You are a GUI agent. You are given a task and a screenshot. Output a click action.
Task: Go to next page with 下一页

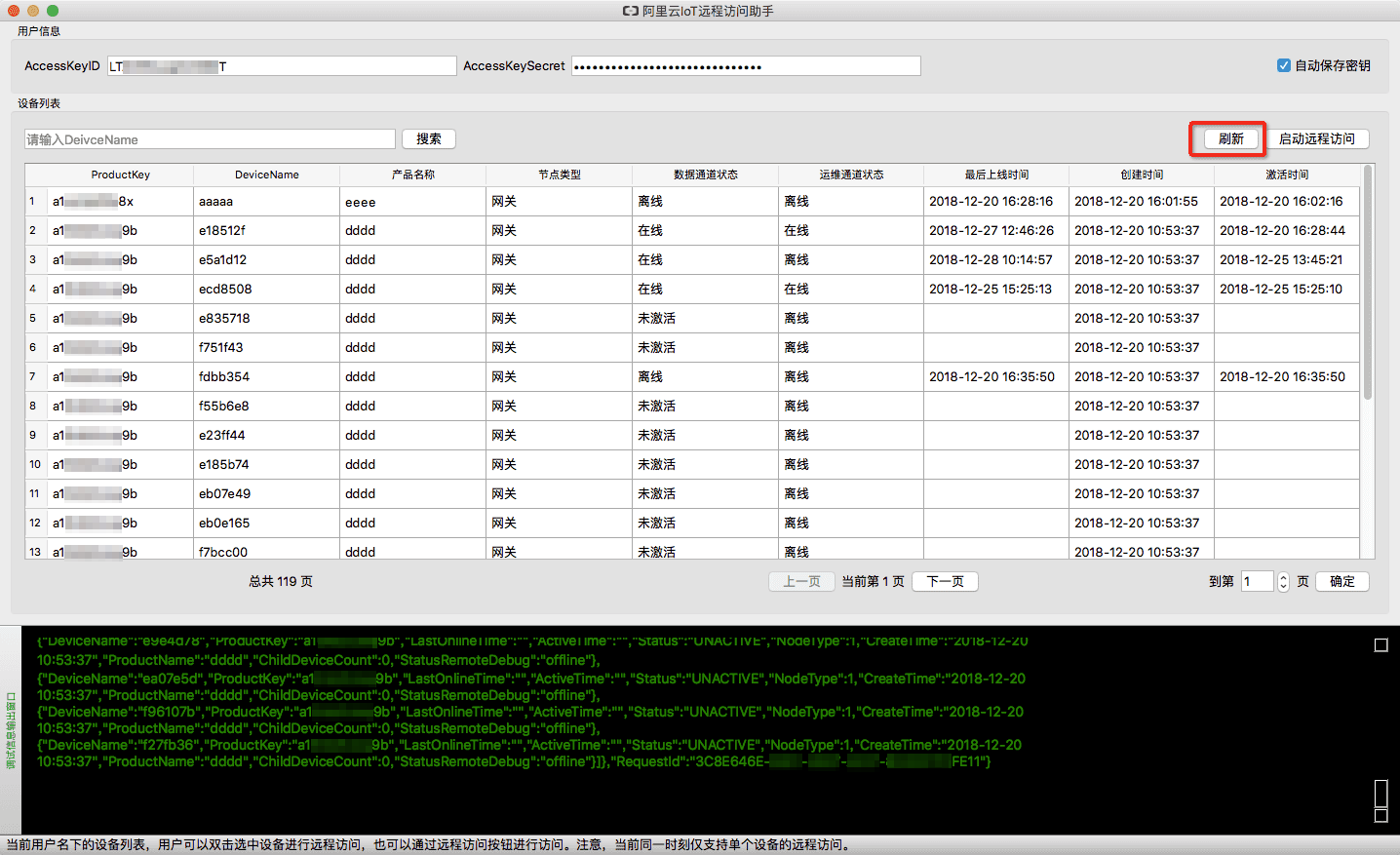(x=945, y=581)
